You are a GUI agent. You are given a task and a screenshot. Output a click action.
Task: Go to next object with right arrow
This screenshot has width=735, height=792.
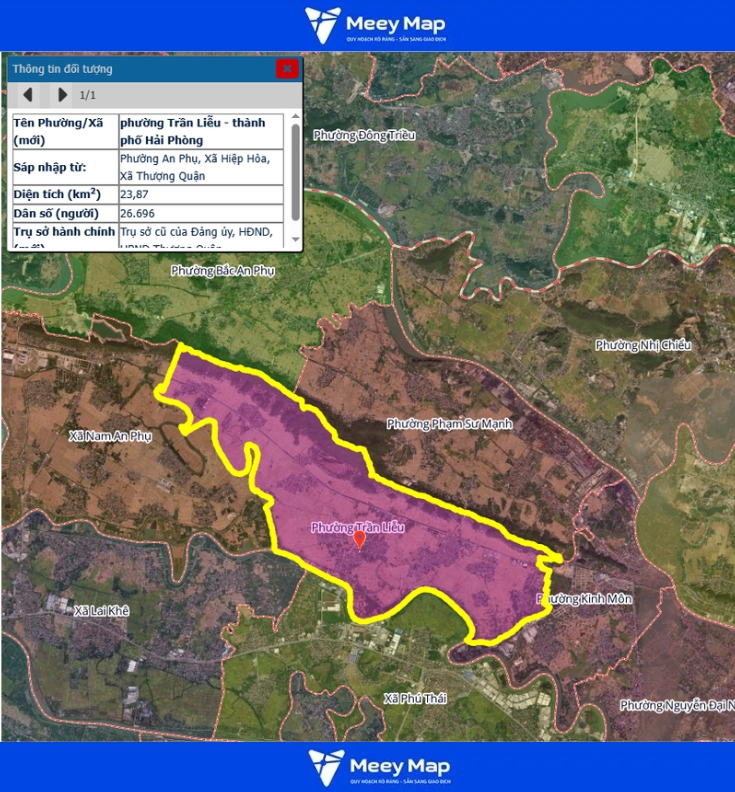[x=62, y=94]
